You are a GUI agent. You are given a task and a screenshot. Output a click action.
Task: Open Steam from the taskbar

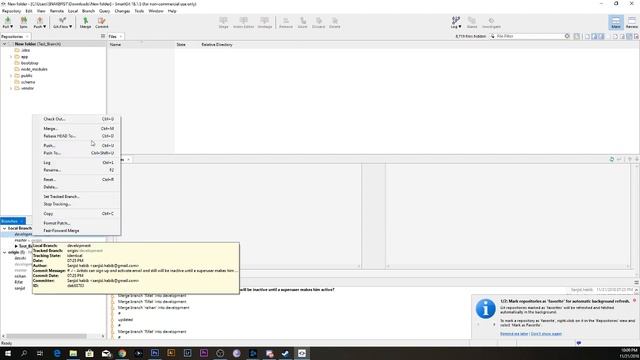[285, 353]
